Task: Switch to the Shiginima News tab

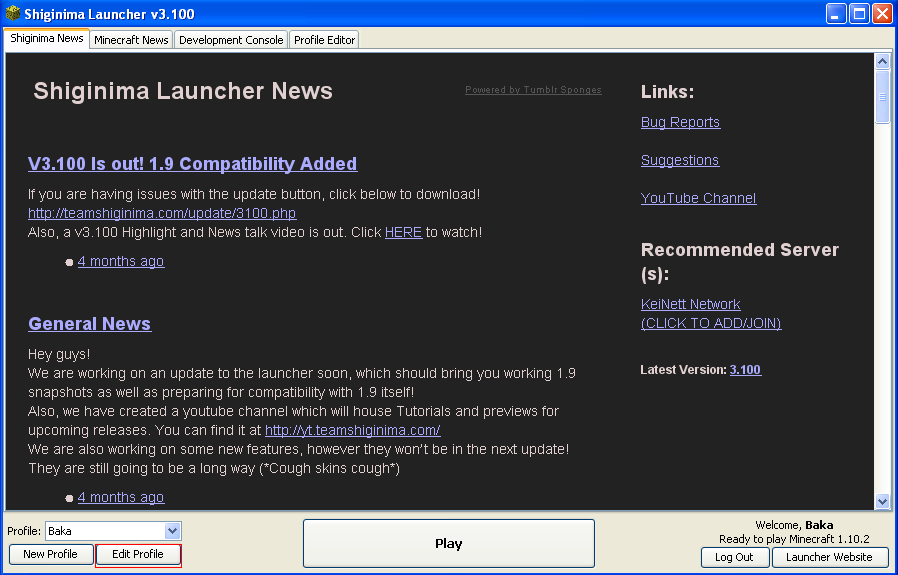Action: [46, 38]
